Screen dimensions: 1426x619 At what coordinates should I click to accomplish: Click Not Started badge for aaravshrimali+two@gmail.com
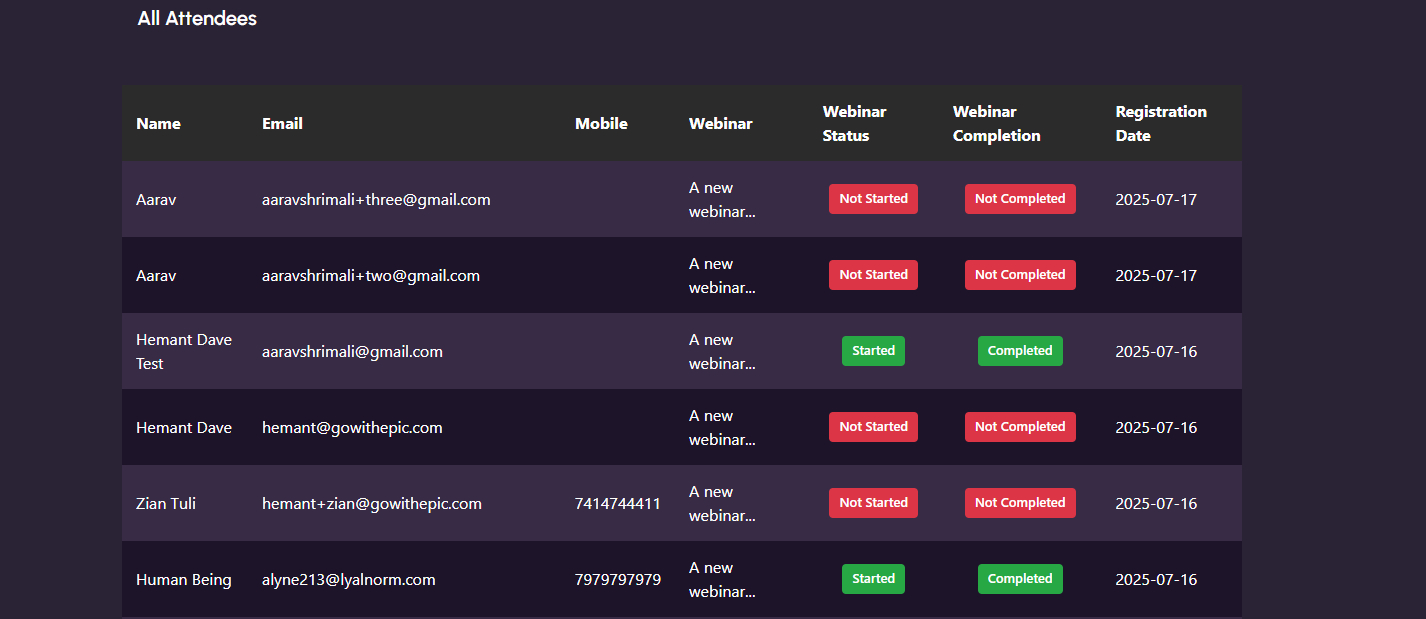(x=873, y=275)
